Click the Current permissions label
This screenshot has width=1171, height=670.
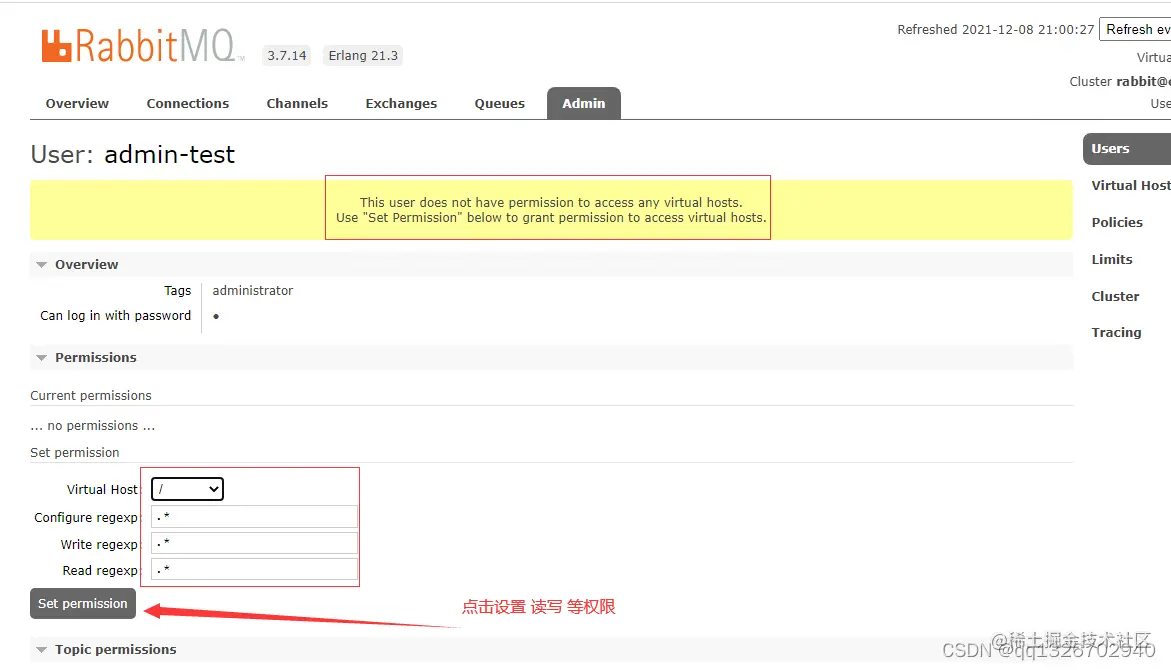pyautogui.click(x=90, y=395)
